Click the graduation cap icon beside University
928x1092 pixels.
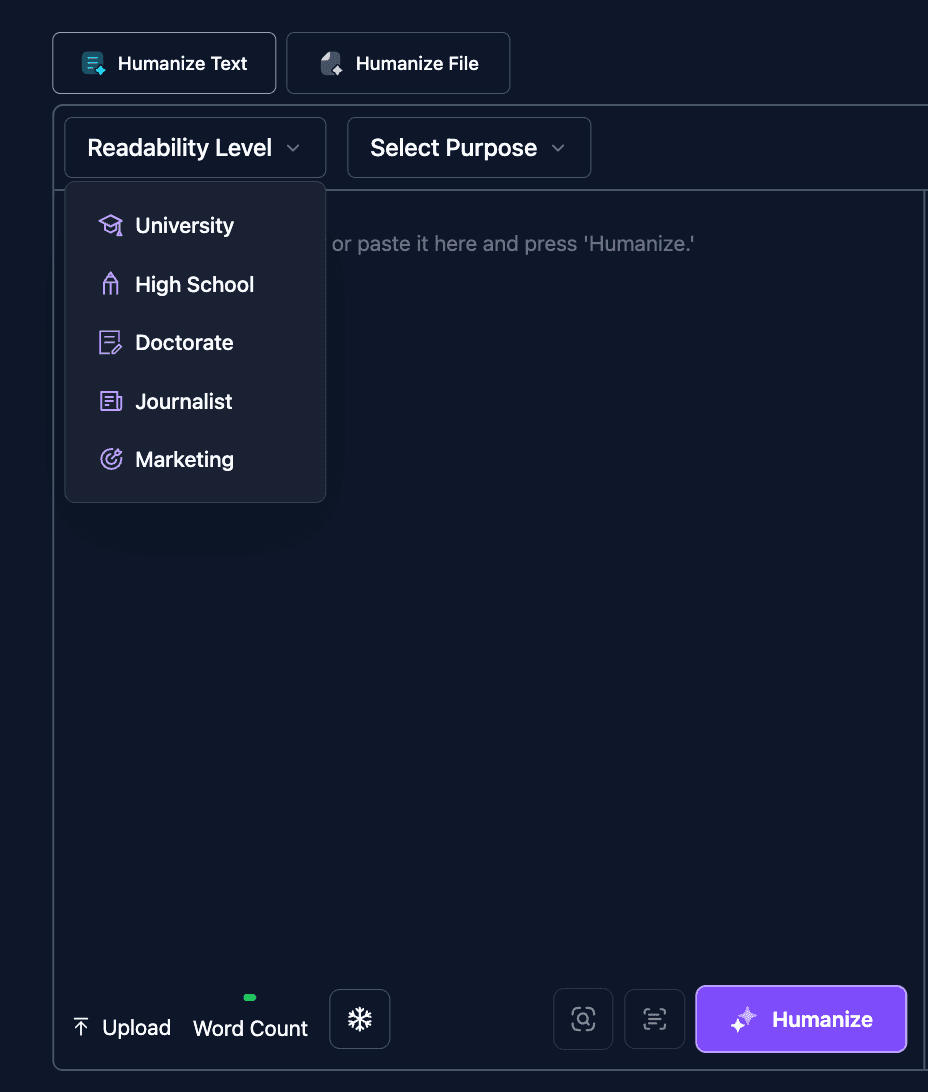[110, 225]
